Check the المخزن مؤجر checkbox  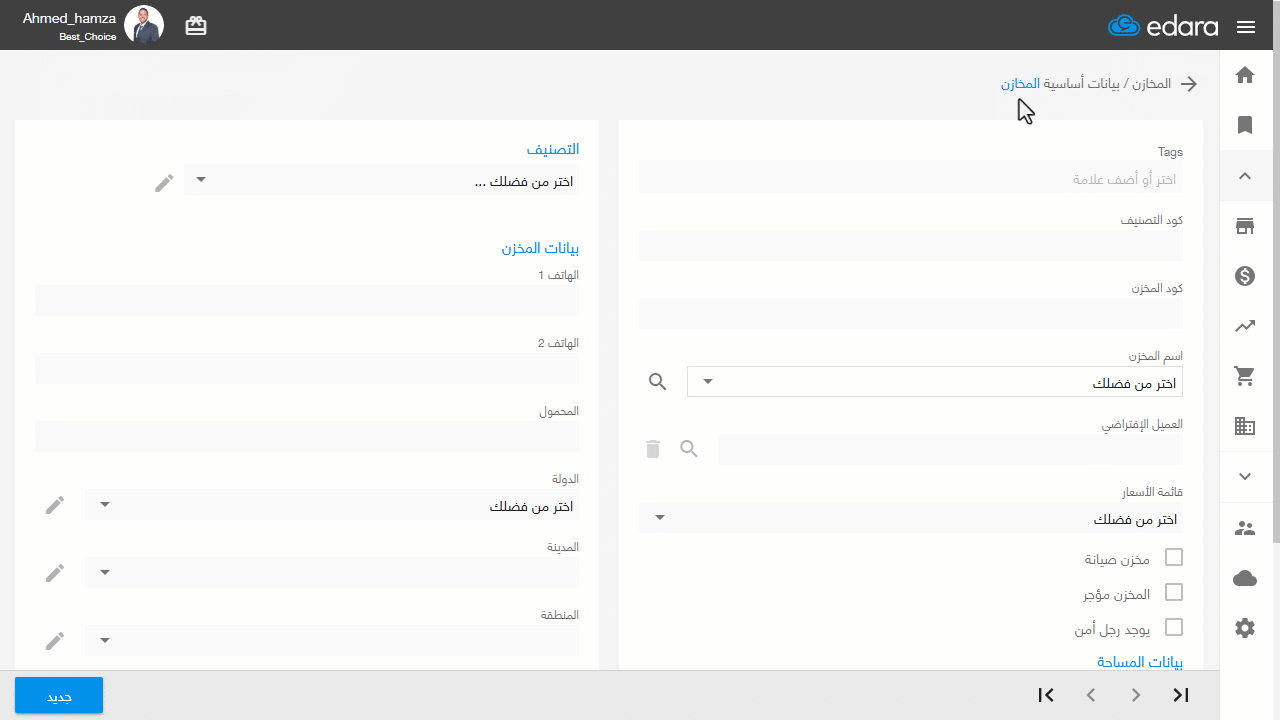pyautogui.click(x=1174, y=592)
